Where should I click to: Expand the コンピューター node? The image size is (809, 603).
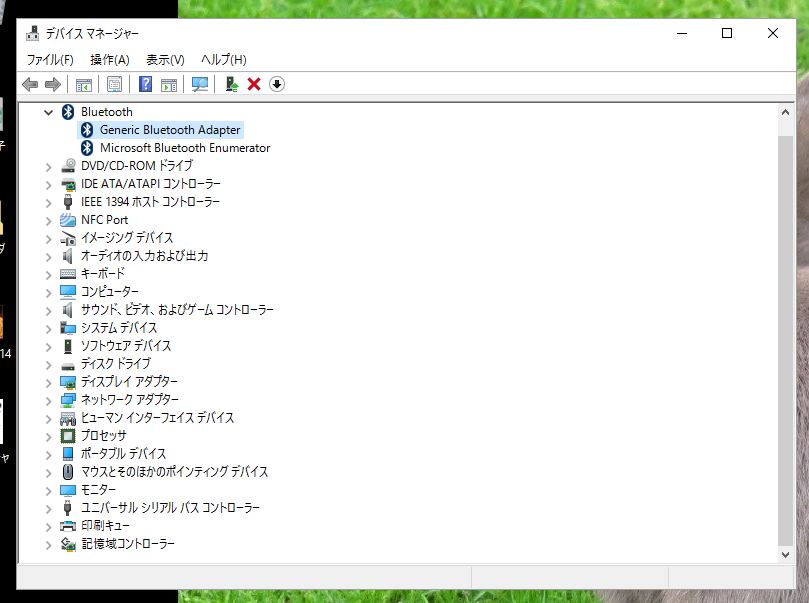click(x=48, y=292)
